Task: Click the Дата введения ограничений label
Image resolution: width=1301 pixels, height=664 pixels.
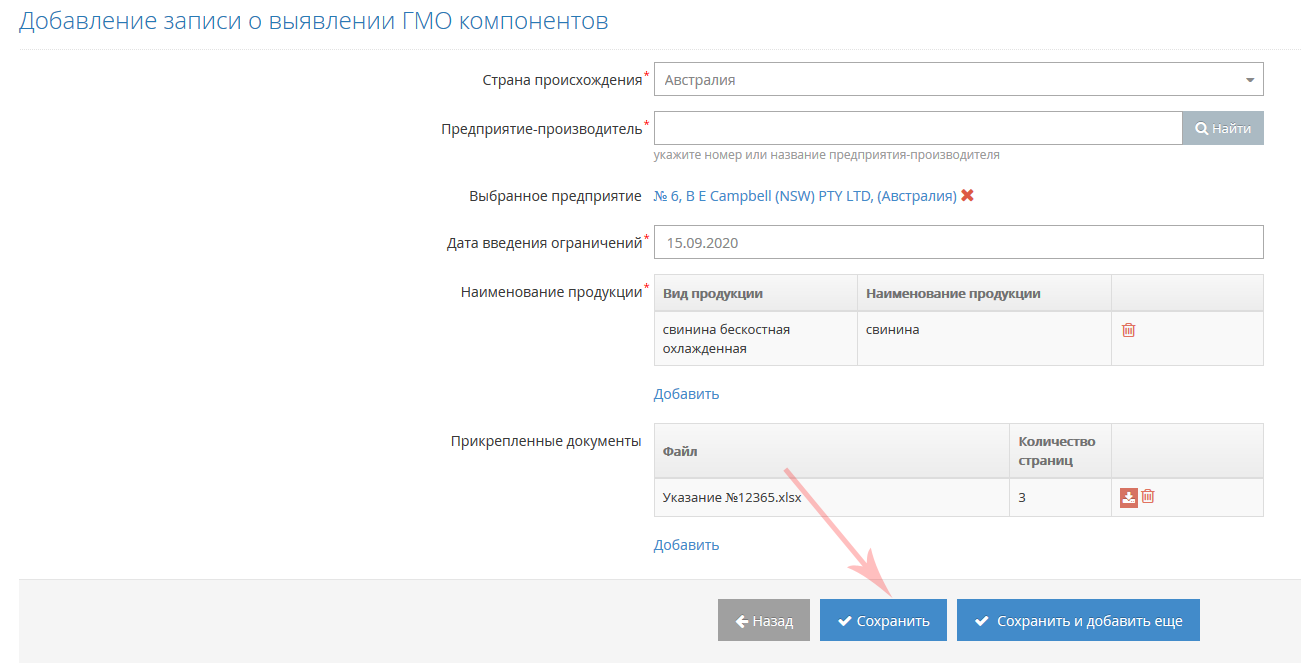Action: [544, 242]
